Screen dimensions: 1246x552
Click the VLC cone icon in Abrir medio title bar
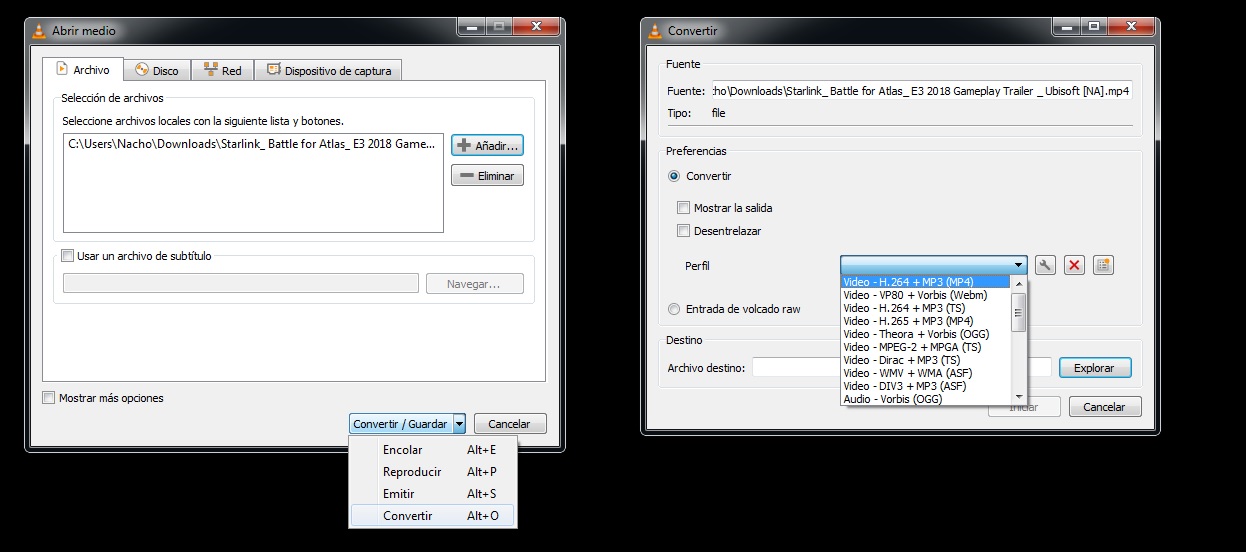click(x=39, y=31)
